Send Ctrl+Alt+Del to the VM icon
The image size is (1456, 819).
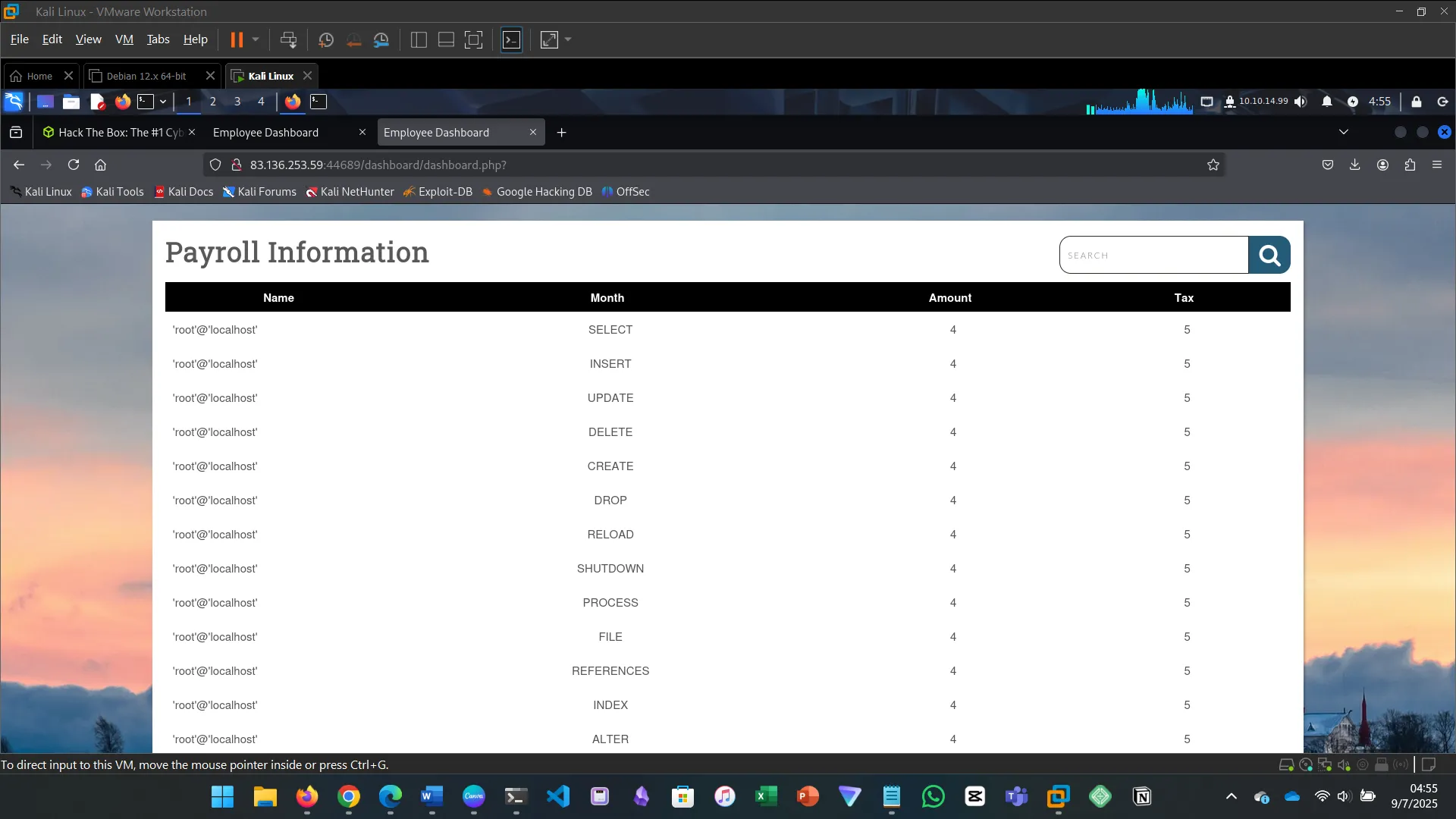pyautogui.click(x=288, y=39)
